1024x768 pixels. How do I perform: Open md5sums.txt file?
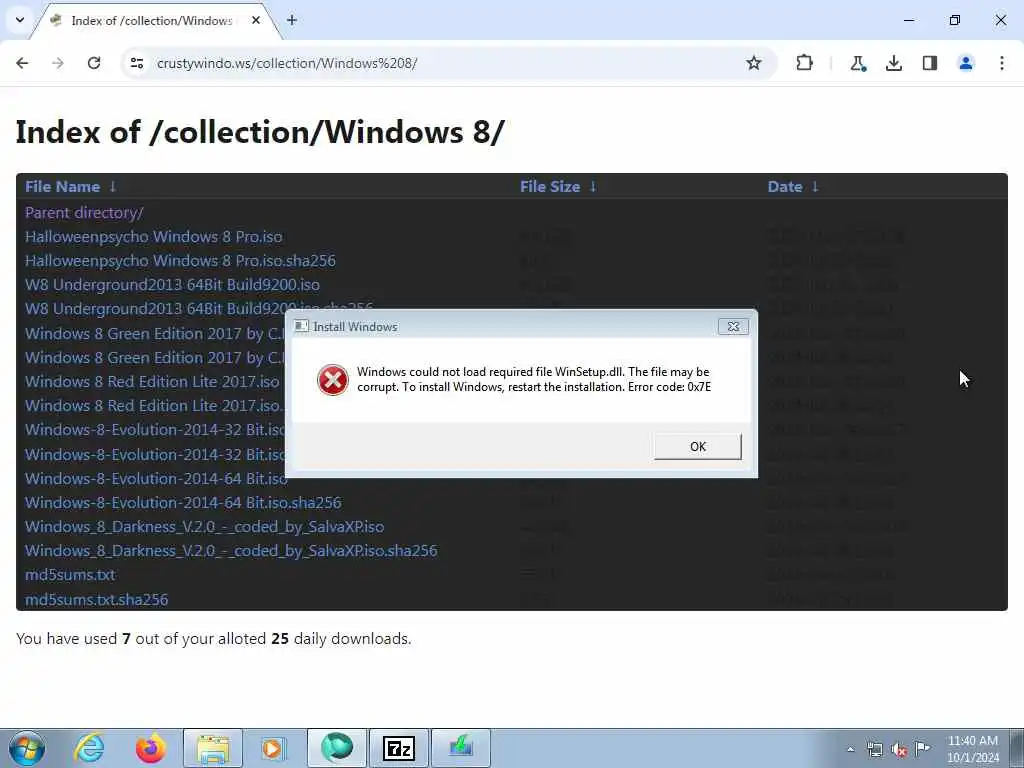[x=70, y=575]
